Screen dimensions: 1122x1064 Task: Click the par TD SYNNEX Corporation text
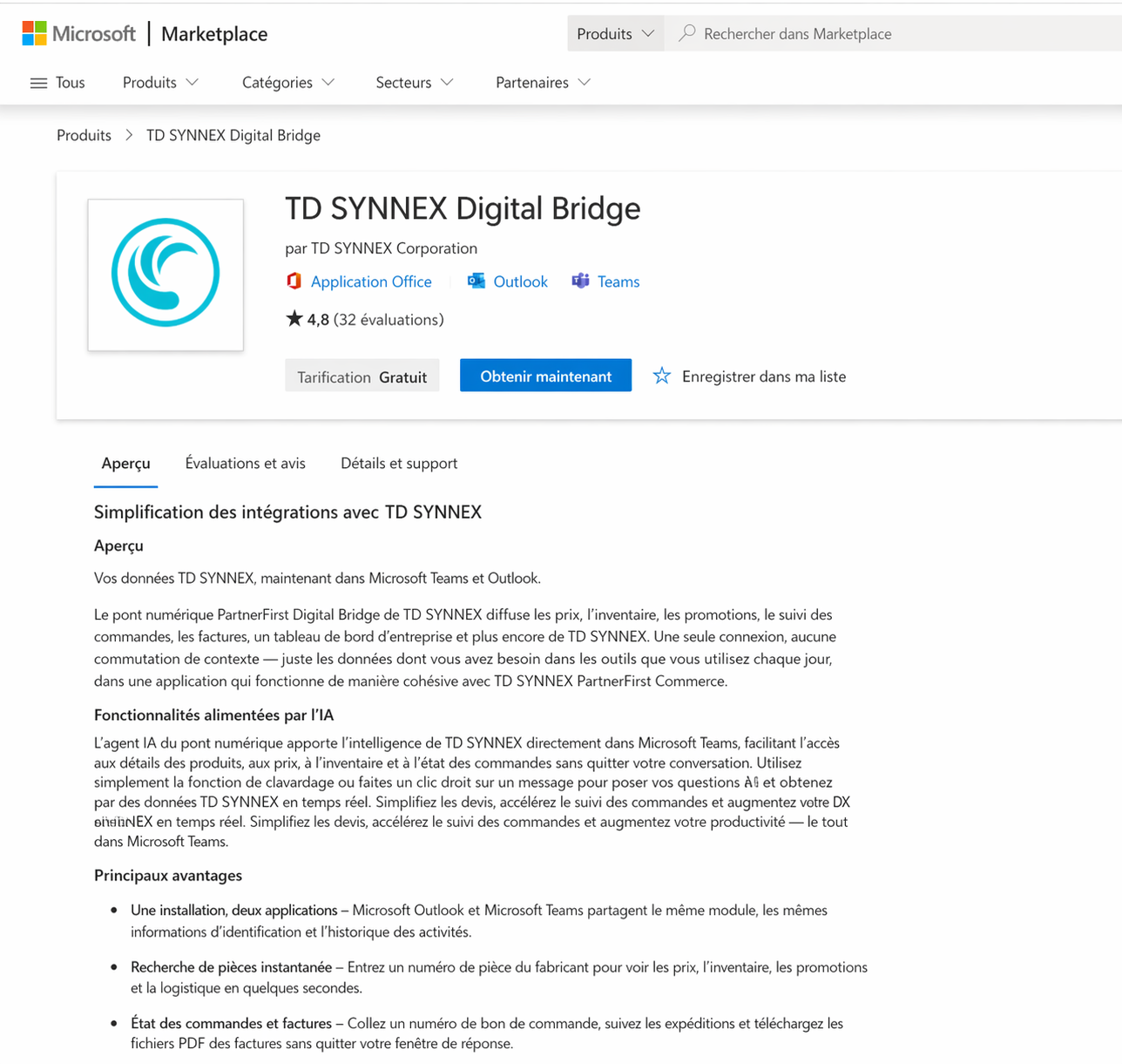pyautogui.click(x=381, y=248)
